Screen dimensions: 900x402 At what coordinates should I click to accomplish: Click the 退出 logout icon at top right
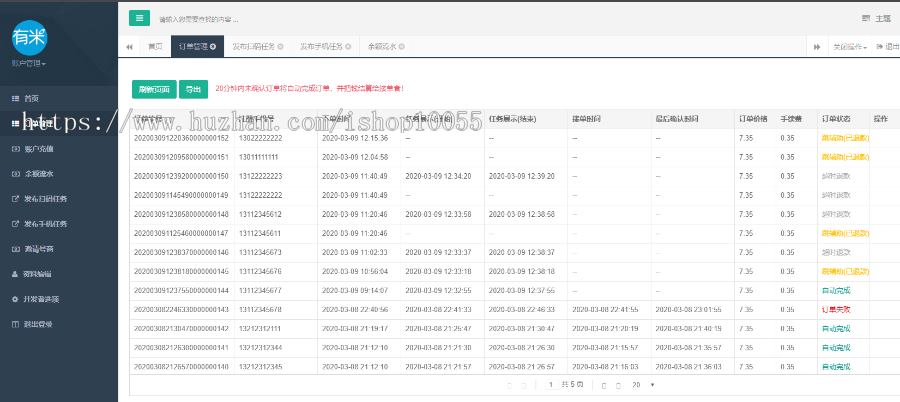coord(879,47)
